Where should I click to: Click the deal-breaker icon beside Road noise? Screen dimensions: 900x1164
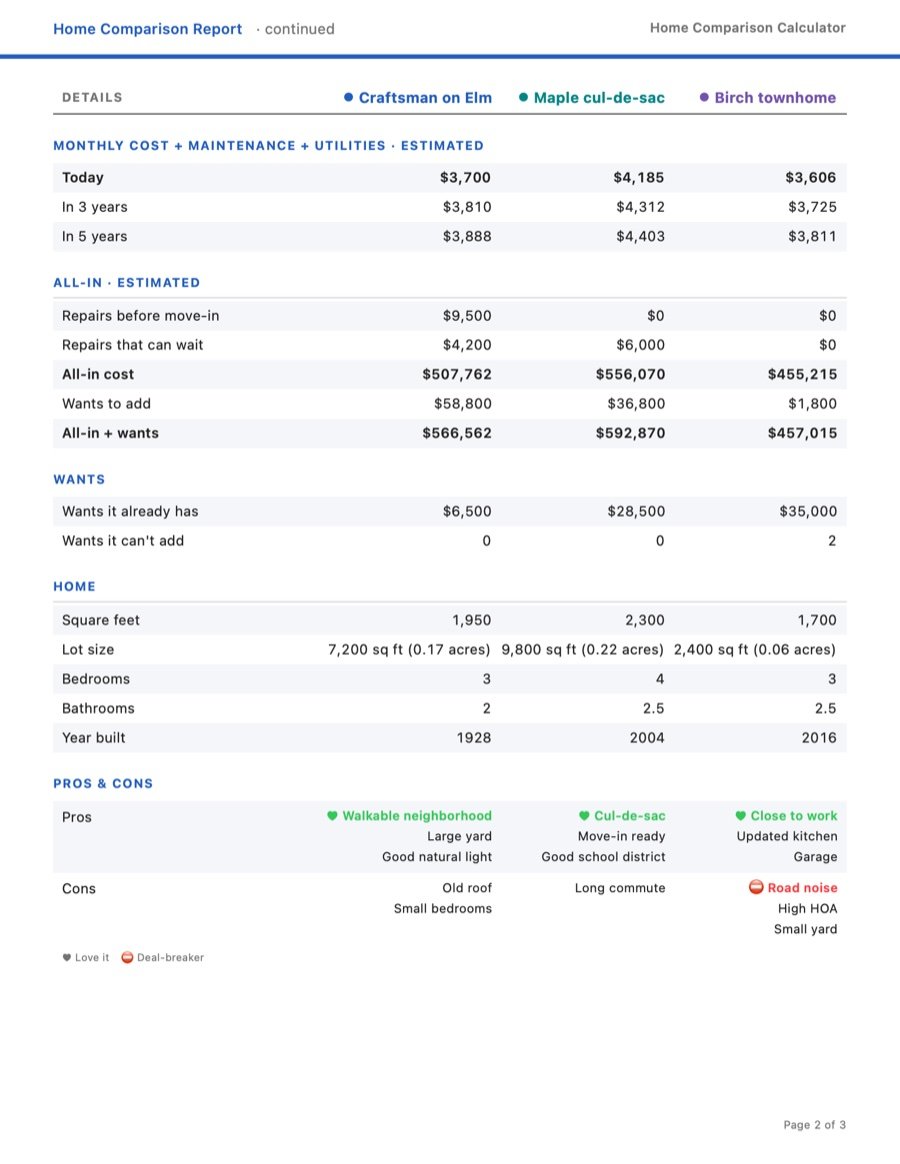pos(756,887)
